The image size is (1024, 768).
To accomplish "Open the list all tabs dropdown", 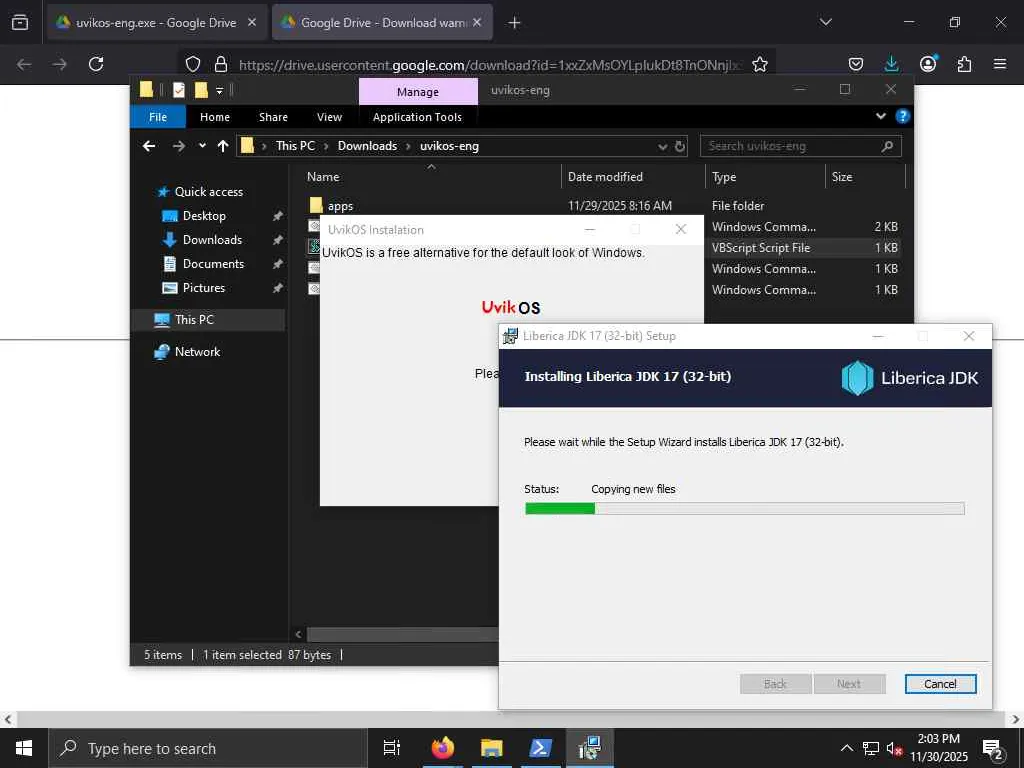I will point(825,22).
